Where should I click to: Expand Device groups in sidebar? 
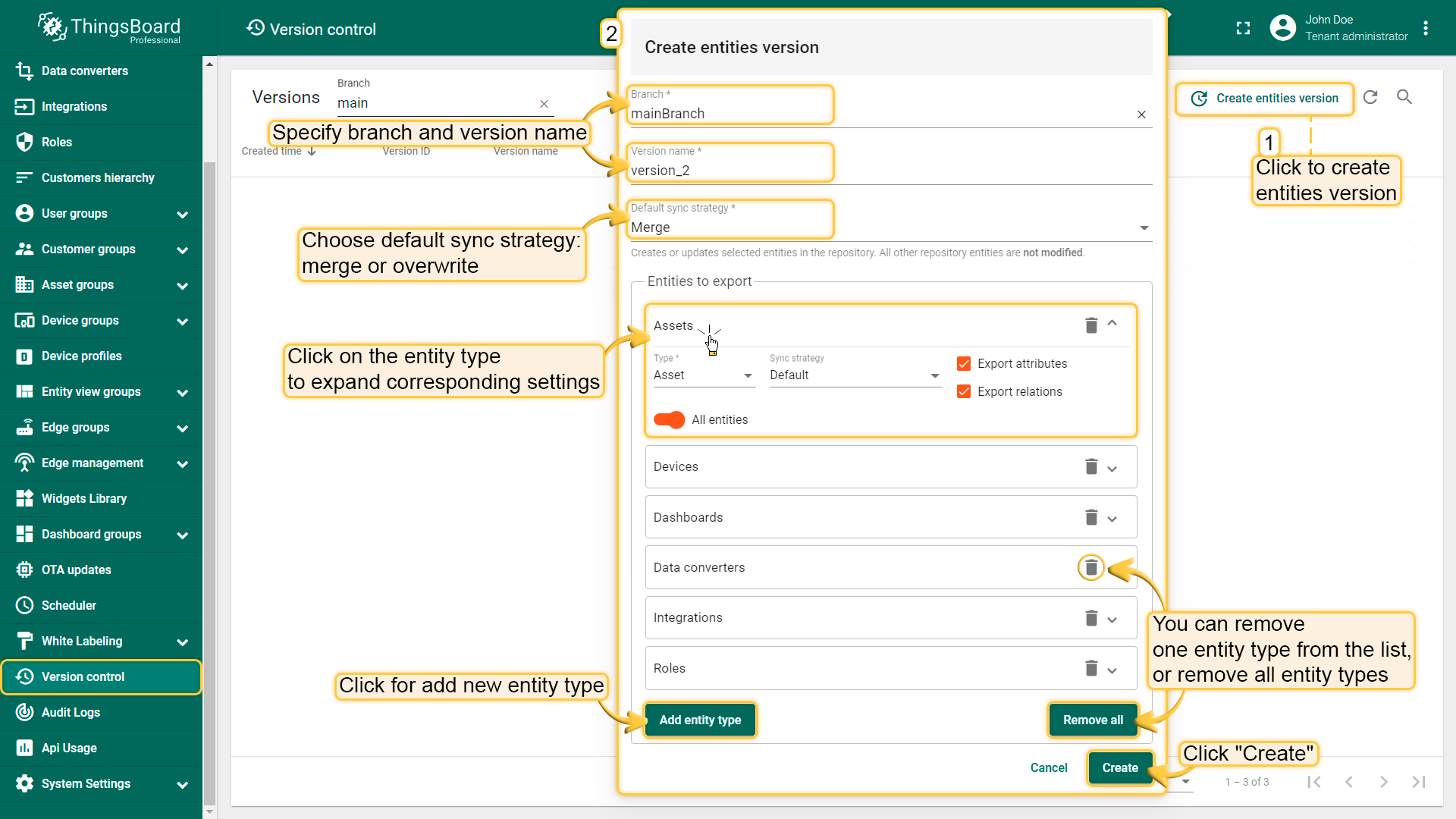pyautogui.click(x=182, y=322)
